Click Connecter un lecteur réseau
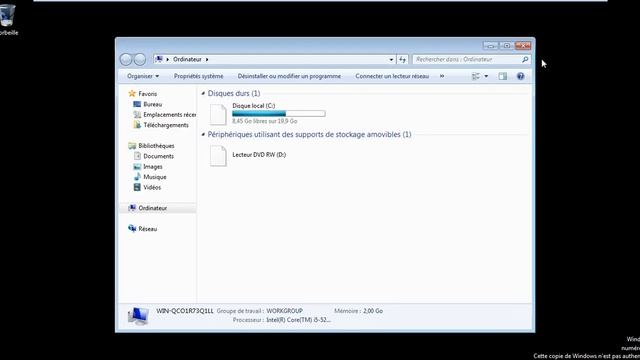 coord(392,76)
